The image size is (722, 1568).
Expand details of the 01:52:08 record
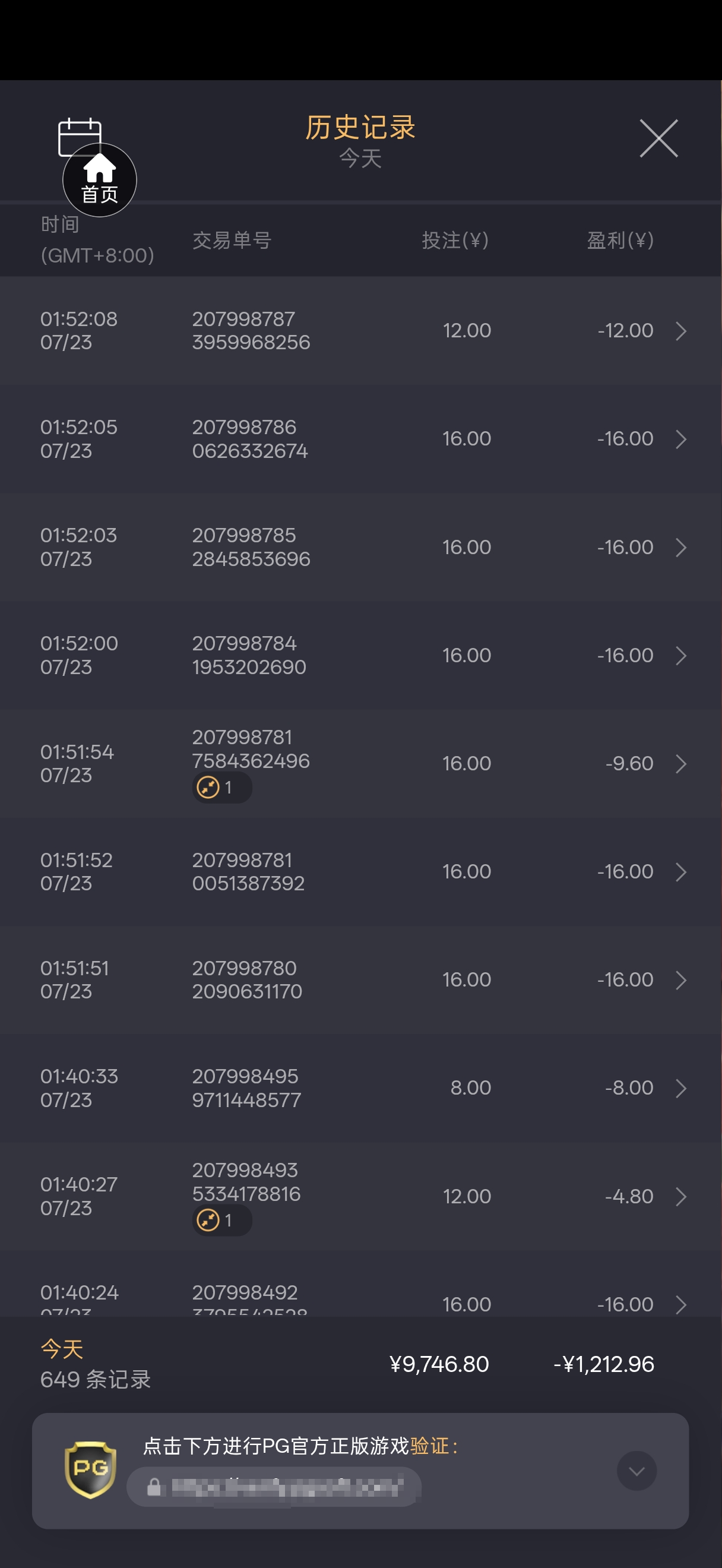pos(681,330)
